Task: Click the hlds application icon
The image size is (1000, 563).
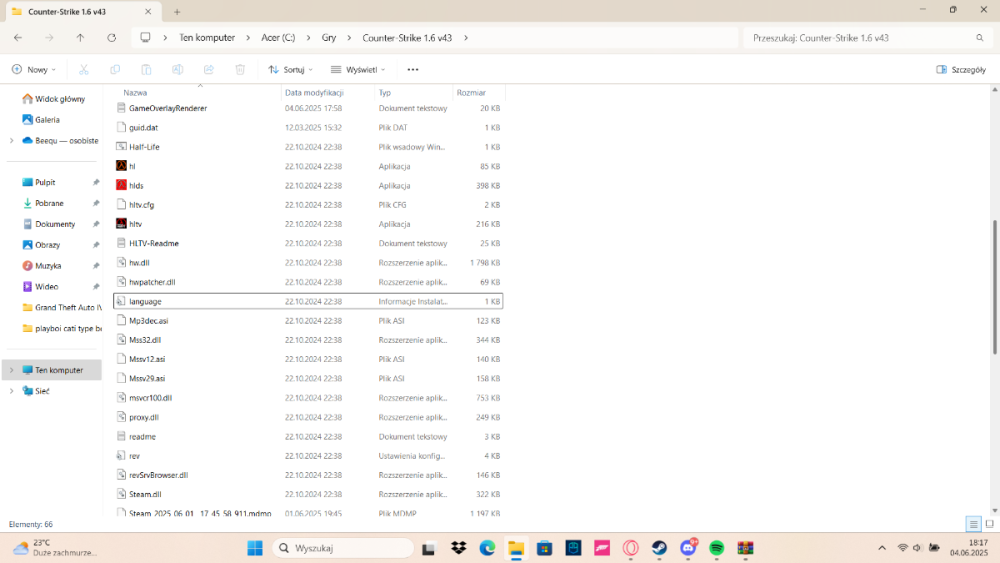Action: [x=121, y=185]
